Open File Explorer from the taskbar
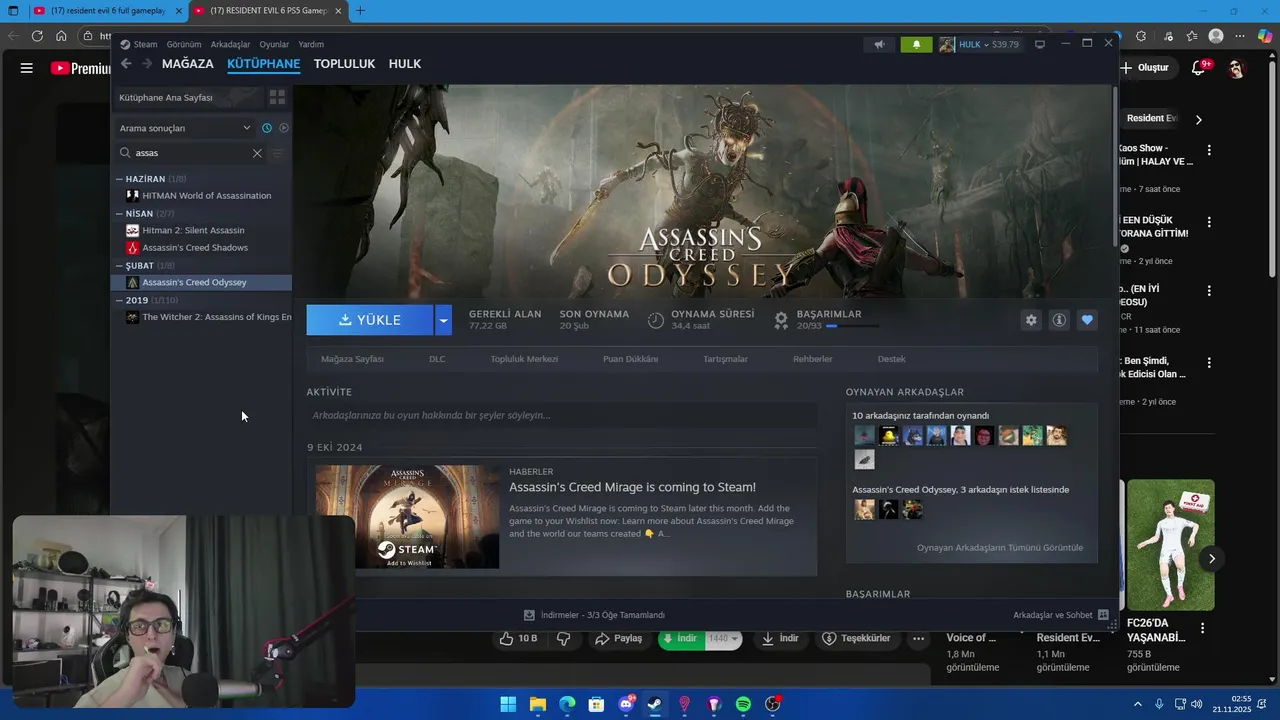 point(538,704)
